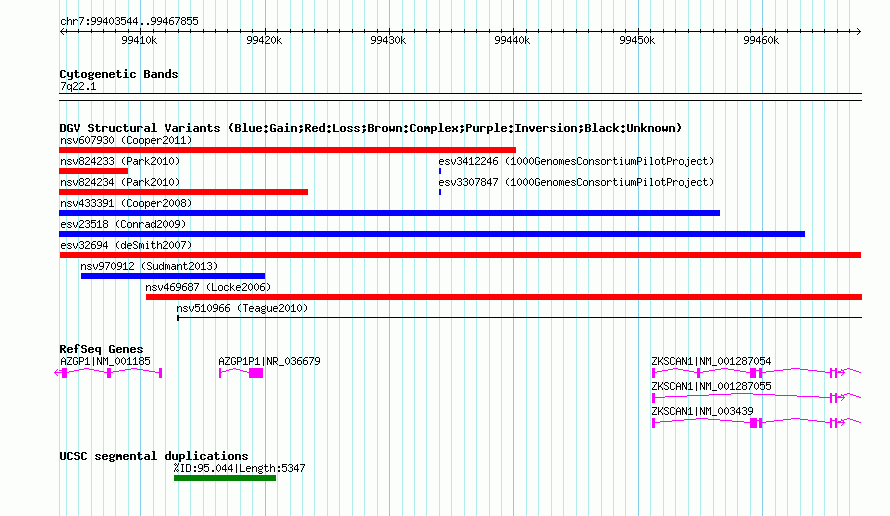890x516 pixels.
Task: Select the ZKSCAN1|NM_001287055 transcript glyph
Action: pos(757,398)
